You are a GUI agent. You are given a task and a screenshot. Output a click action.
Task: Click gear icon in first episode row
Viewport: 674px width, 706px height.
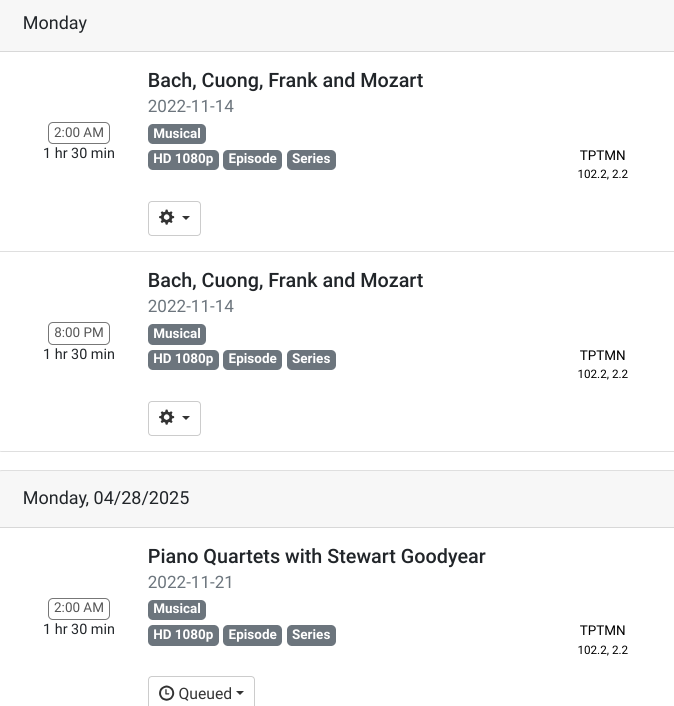click(x=166, y=218)
